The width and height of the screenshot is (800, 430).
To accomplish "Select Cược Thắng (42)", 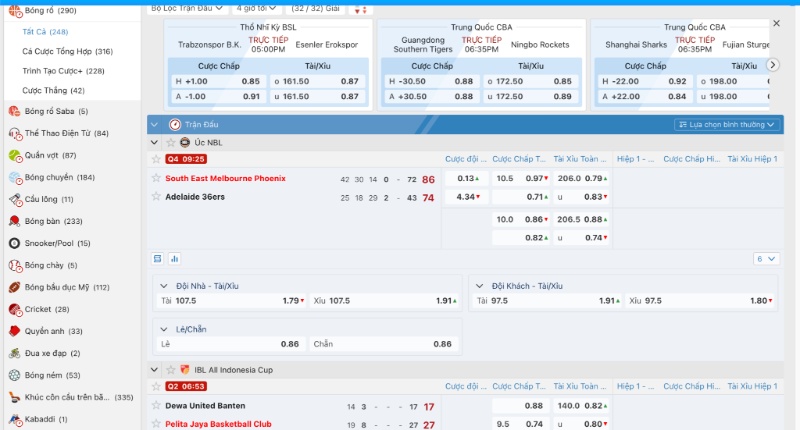I will (54, 90).
